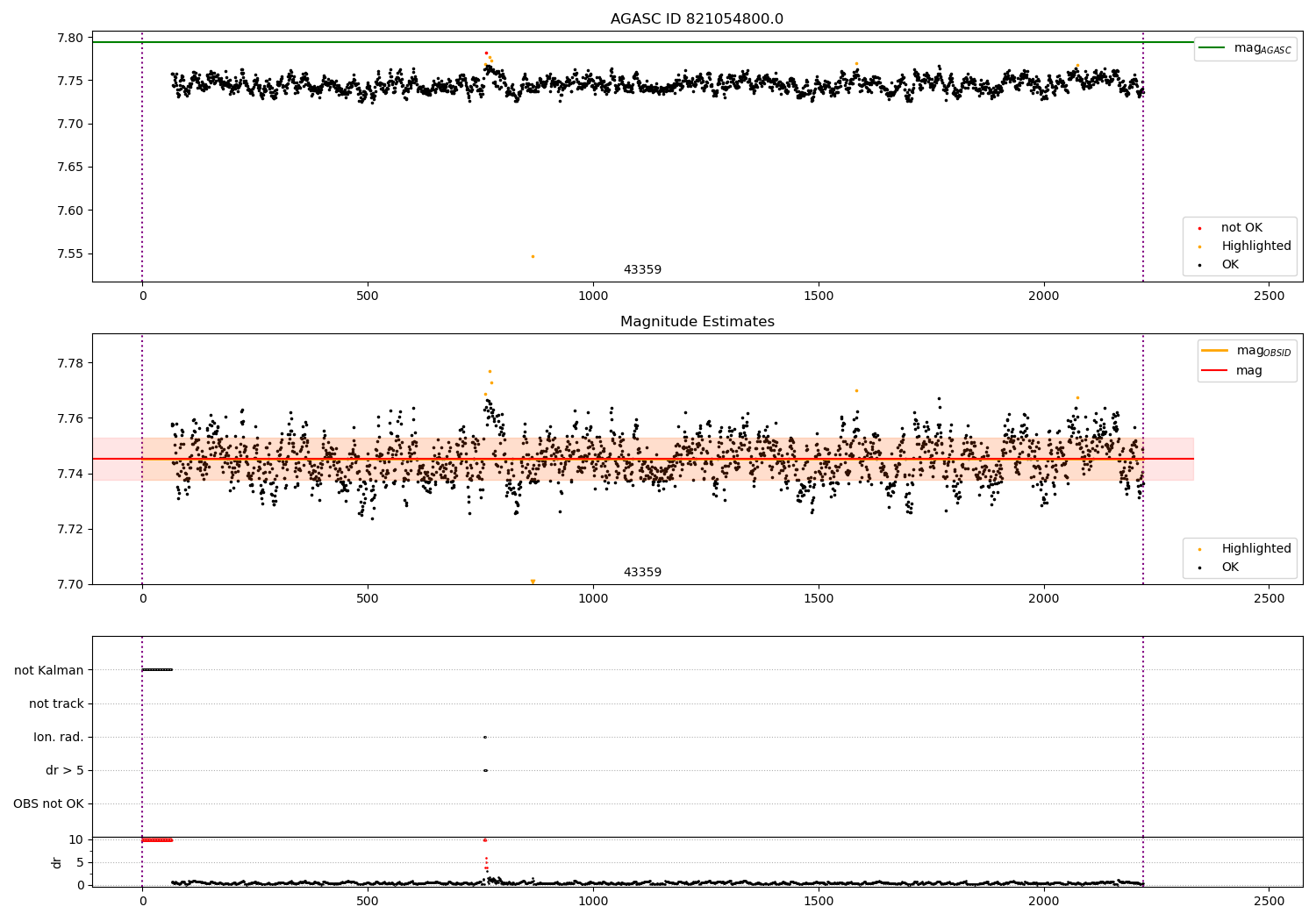Click the orange triangle marker at the 7.70 axis
The image size is (1316, 921).
click(533, 582)
